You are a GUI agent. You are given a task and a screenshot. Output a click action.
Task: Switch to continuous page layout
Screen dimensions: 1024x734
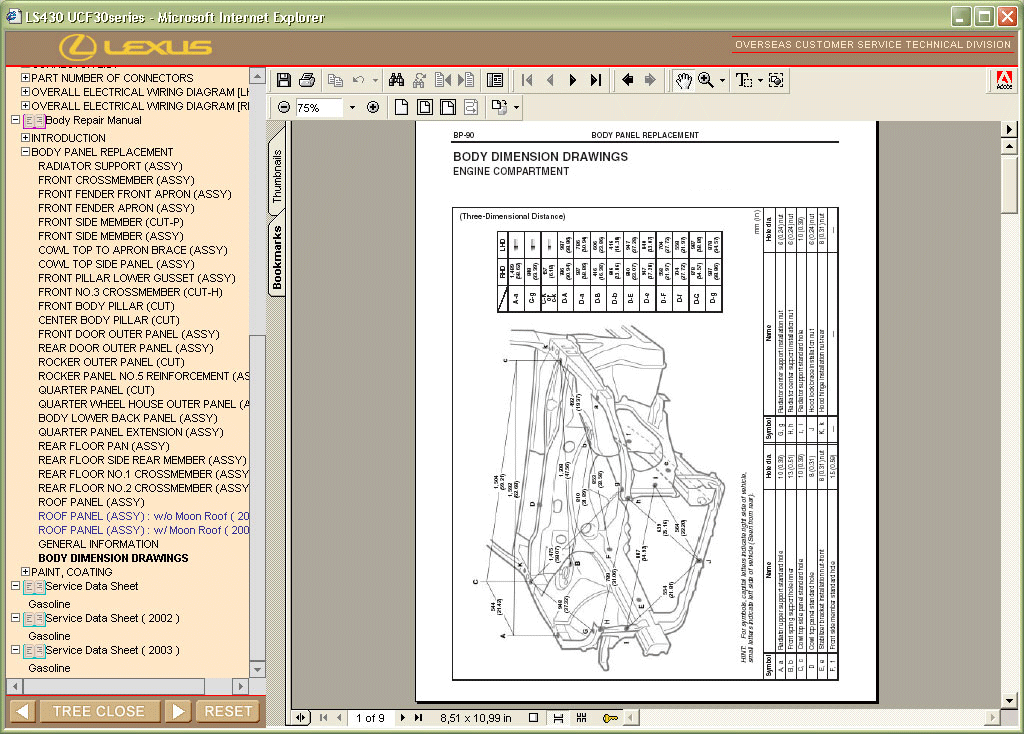[558, 718]
